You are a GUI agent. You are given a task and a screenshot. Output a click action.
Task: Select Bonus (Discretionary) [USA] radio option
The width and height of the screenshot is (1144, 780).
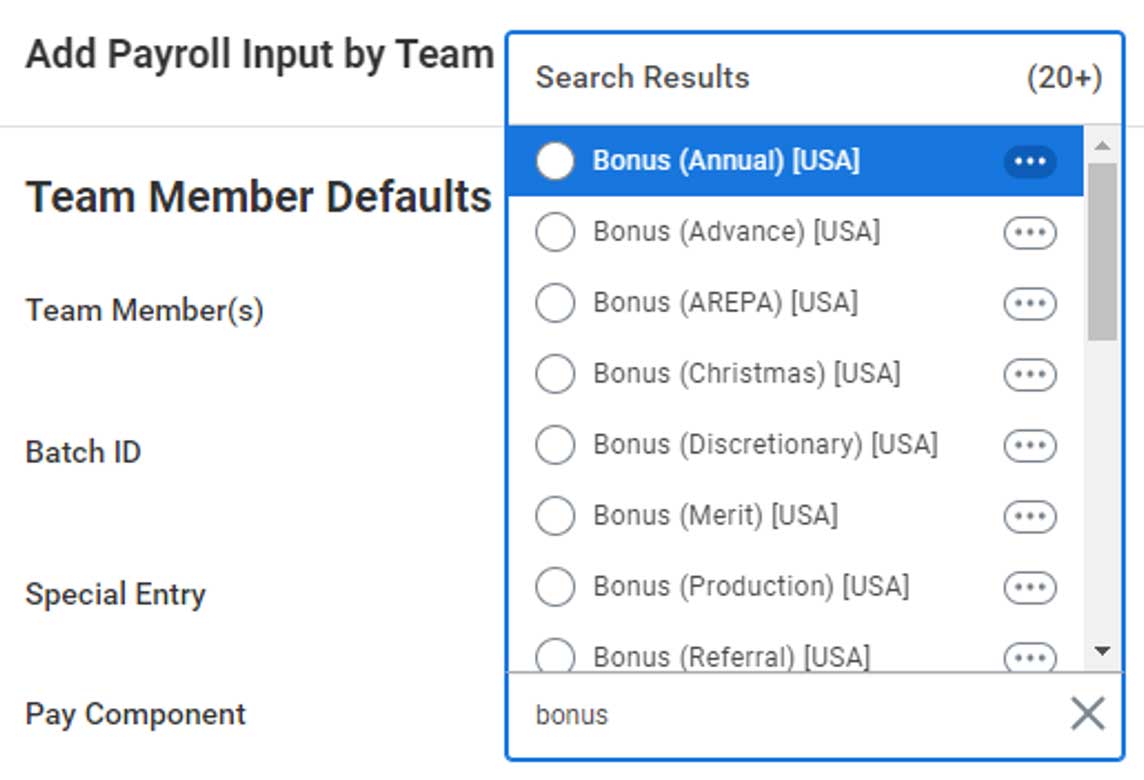click(555, 445)
